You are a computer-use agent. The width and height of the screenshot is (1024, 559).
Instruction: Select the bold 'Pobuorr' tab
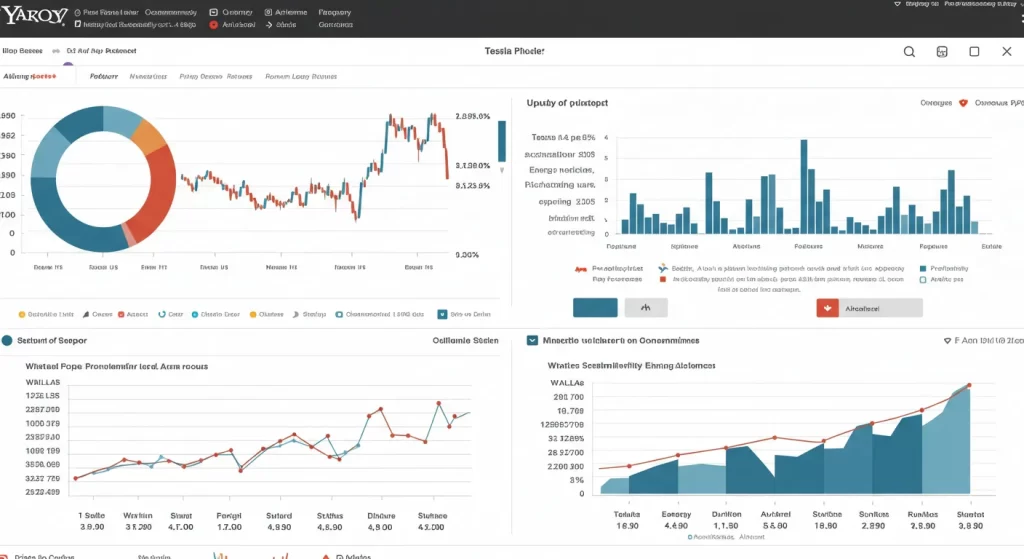tap(103, 76)
